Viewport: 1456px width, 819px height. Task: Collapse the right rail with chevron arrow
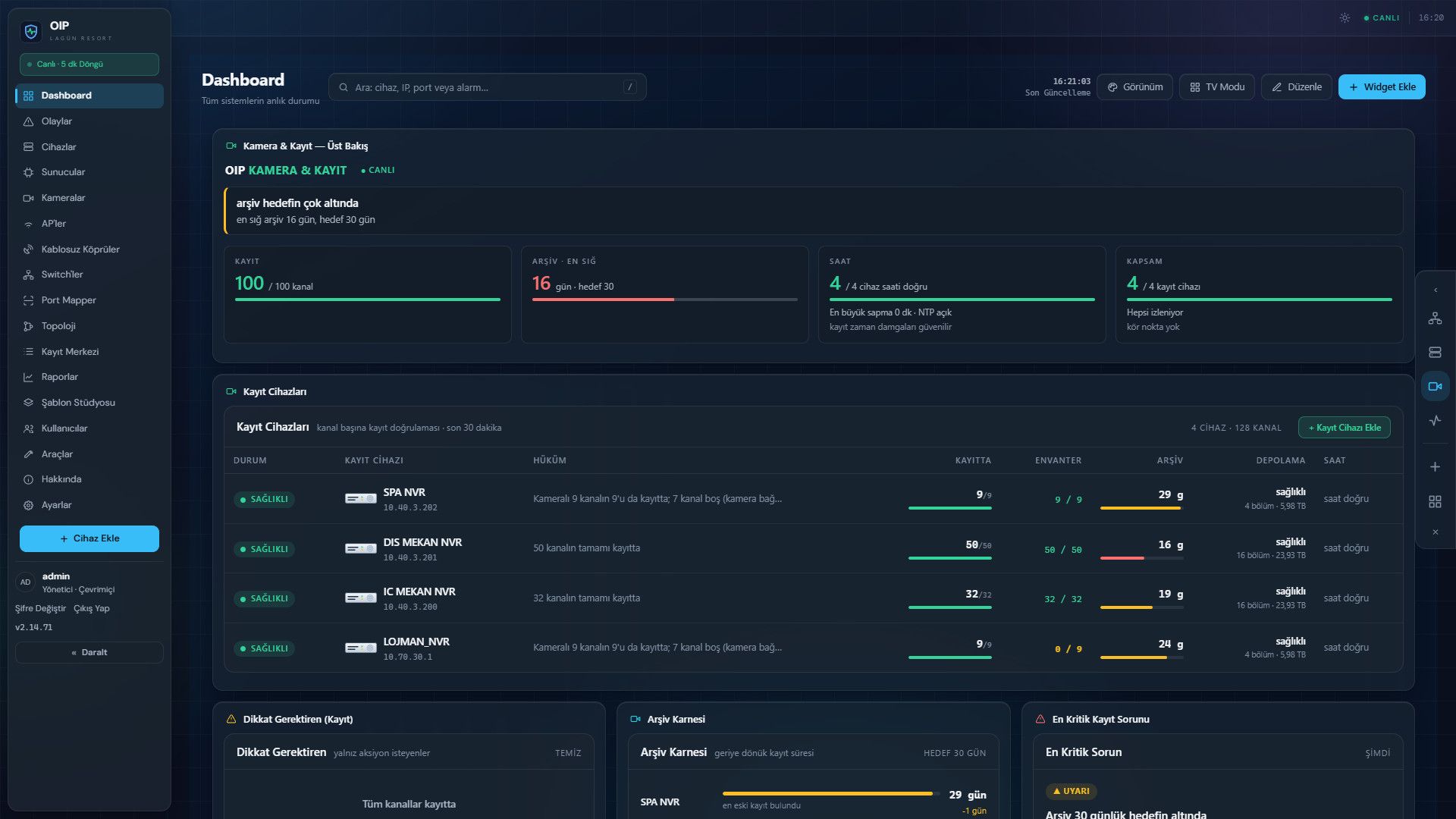point(1435,290)
